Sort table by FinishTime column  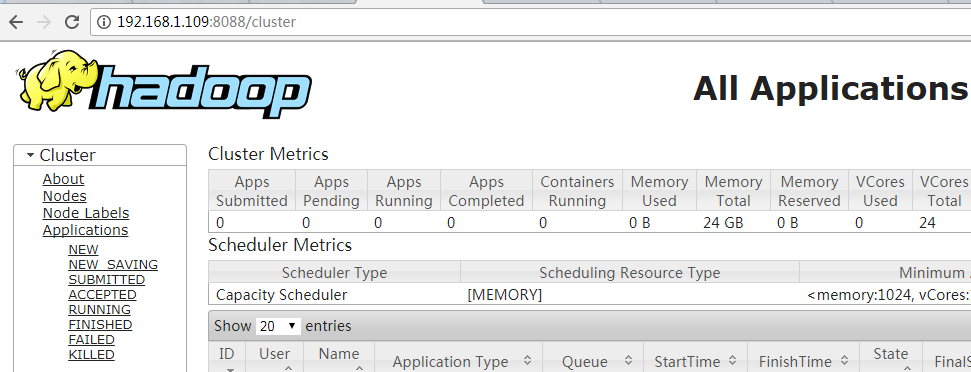tap(803, 357)
